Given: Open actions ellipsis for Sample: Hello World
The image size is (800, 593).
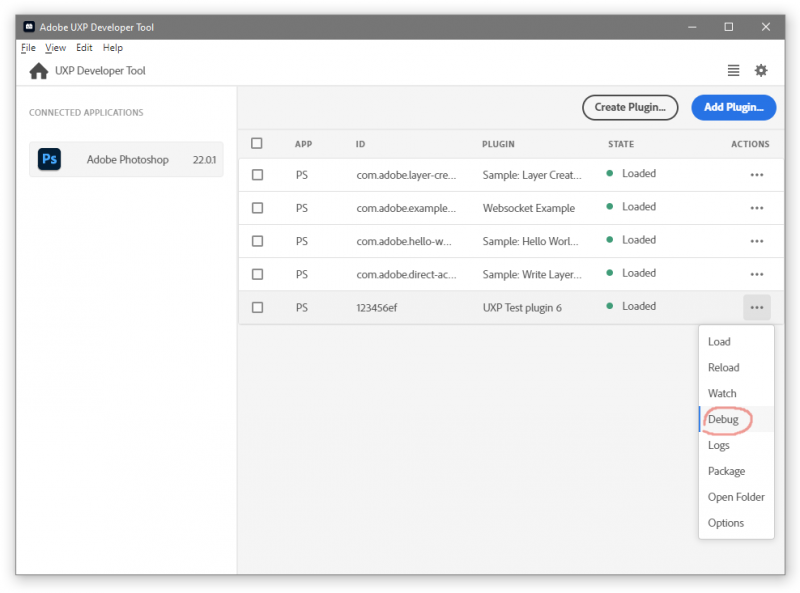Looking at the screenshot, I should tap(756, 241).
